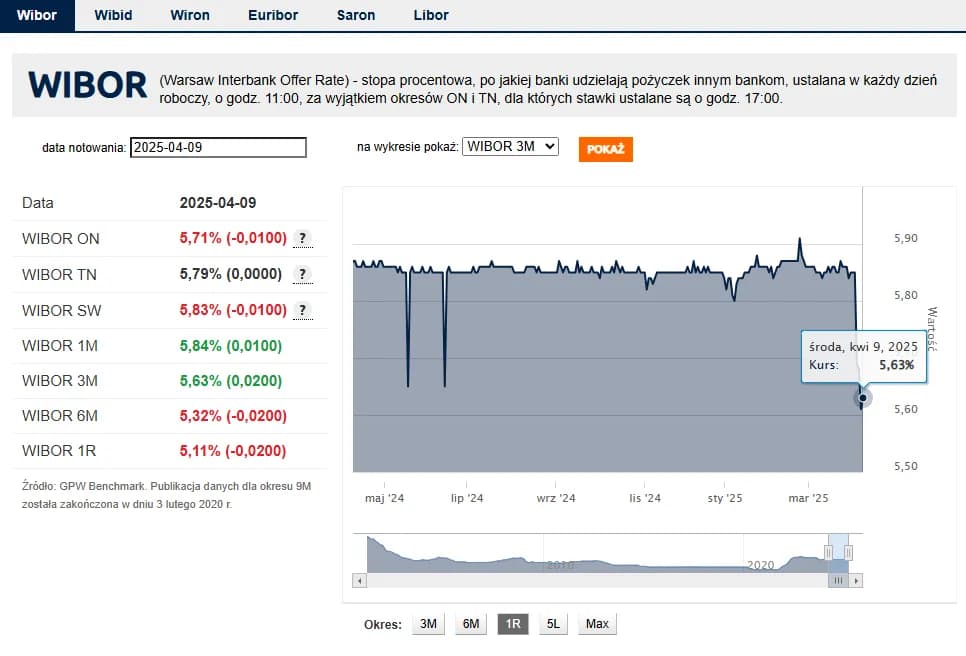Image resolution: width=966 pixels, height=656 pixels.
Task: Click the data notowania date field
Action: point(218,148)
